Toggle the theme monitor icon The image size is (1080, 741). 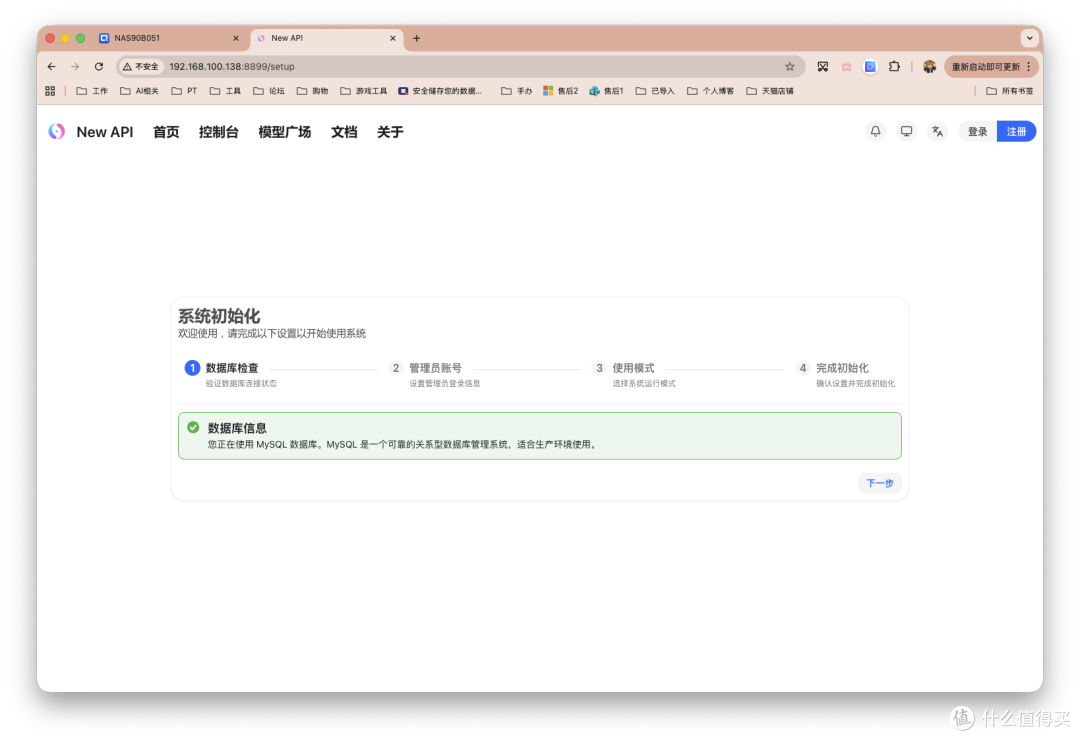tap(906, 132)
